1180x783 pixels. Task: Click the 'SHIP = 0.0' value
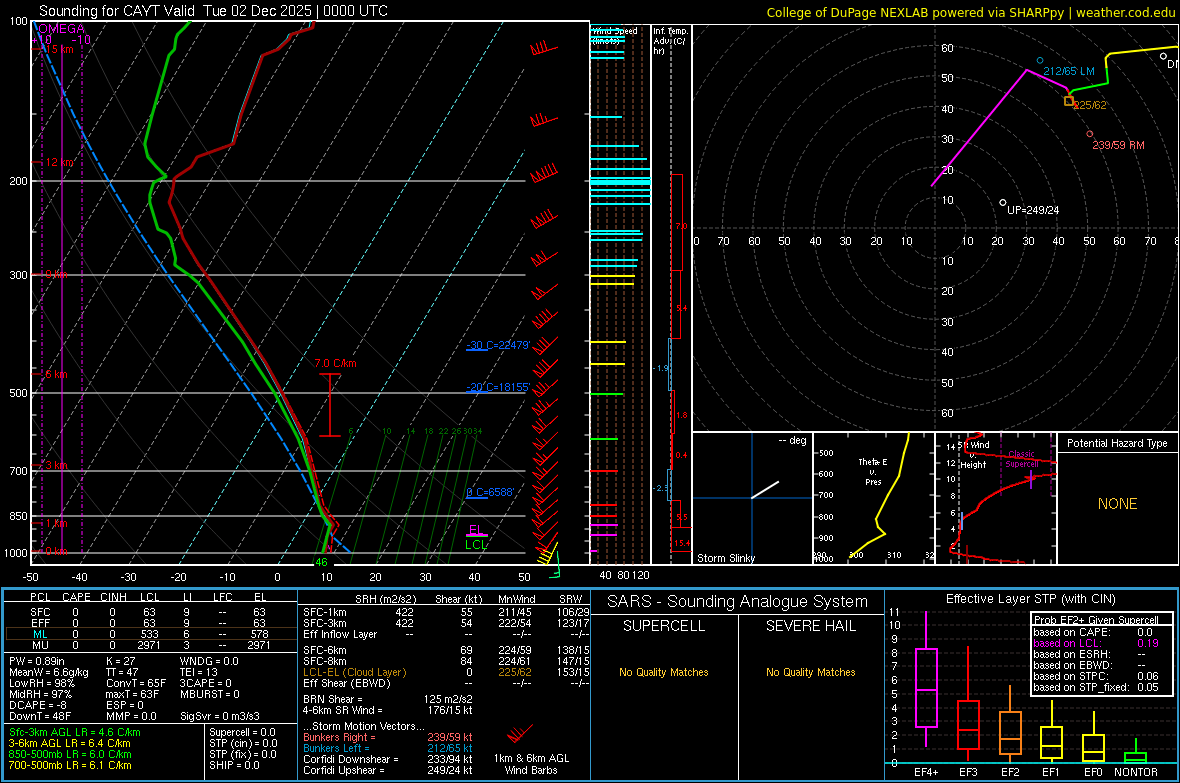pos(234,765)
